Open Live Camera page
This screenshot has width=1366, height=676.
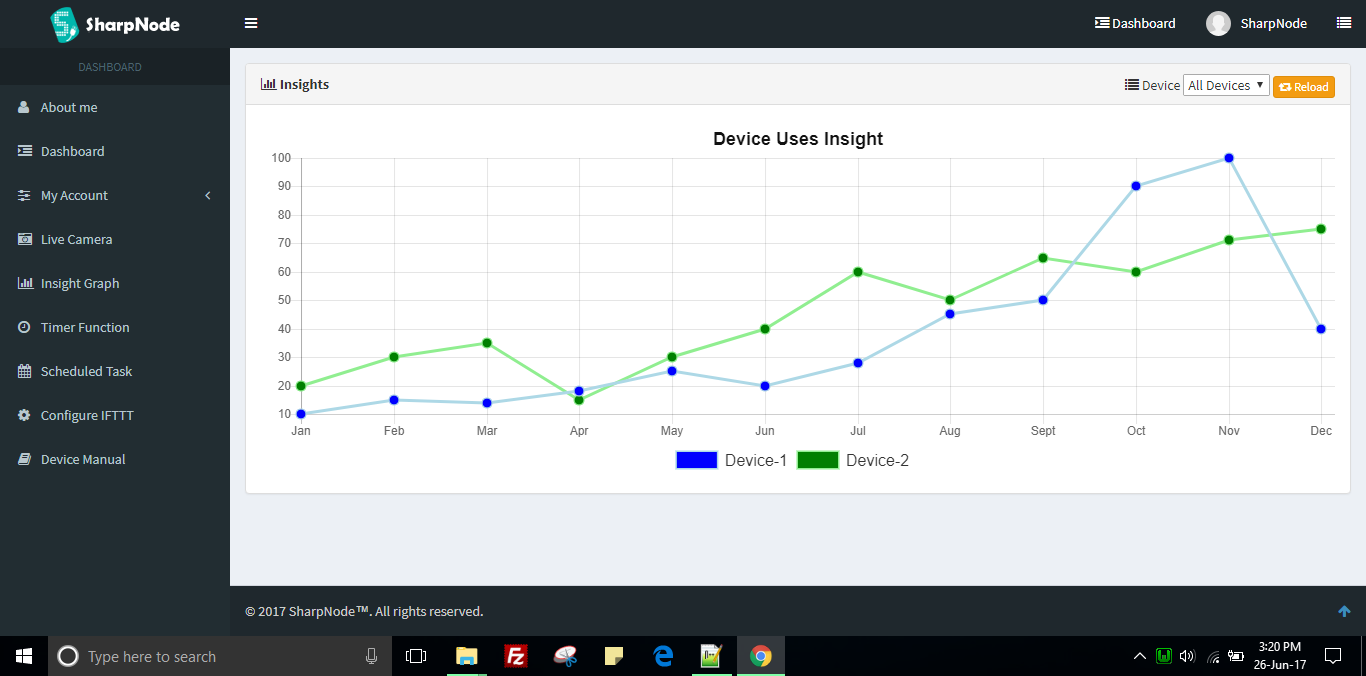coord(76,239)
